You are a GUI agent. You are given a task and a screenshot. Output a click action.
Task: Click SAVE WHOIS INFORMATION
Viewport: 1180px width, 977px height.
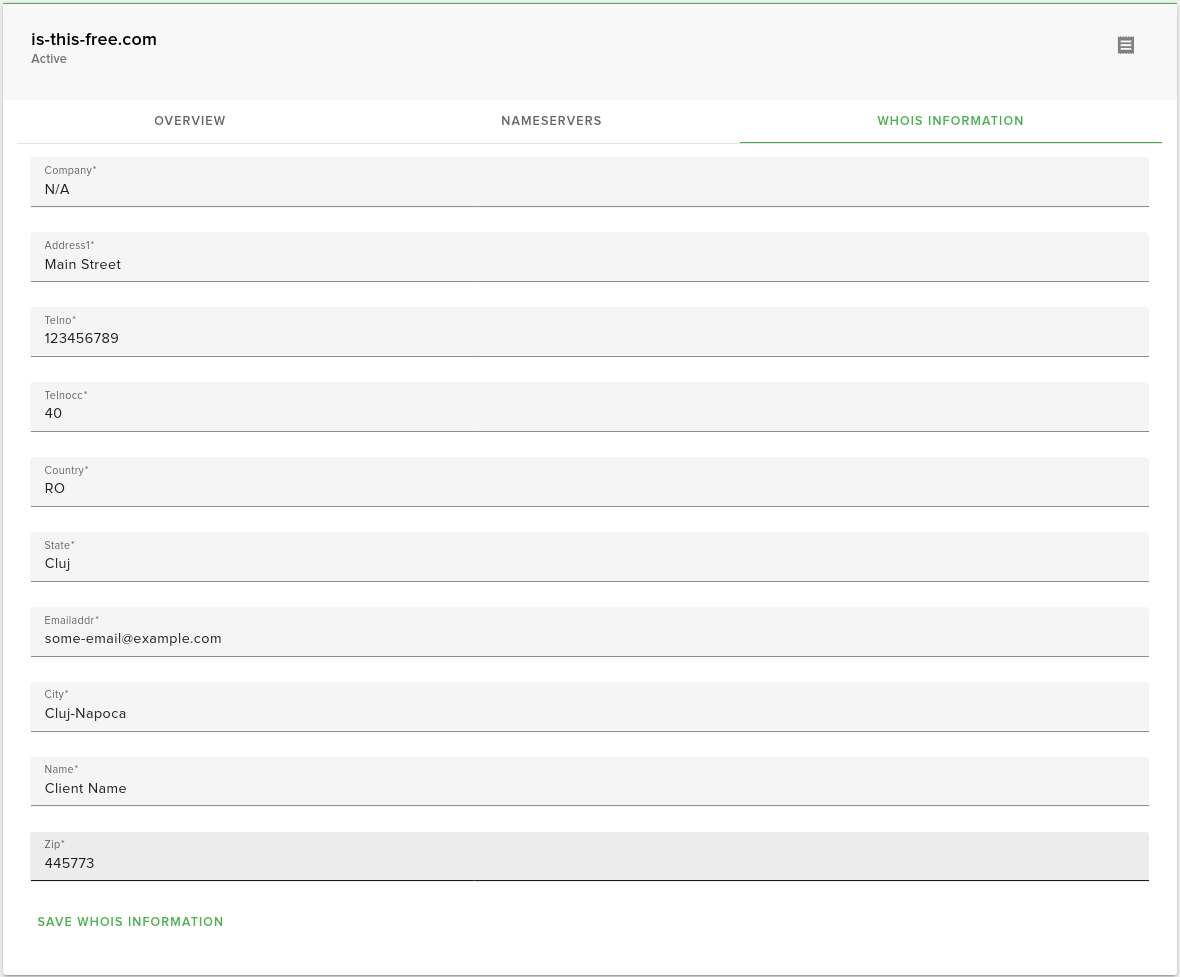130,922
